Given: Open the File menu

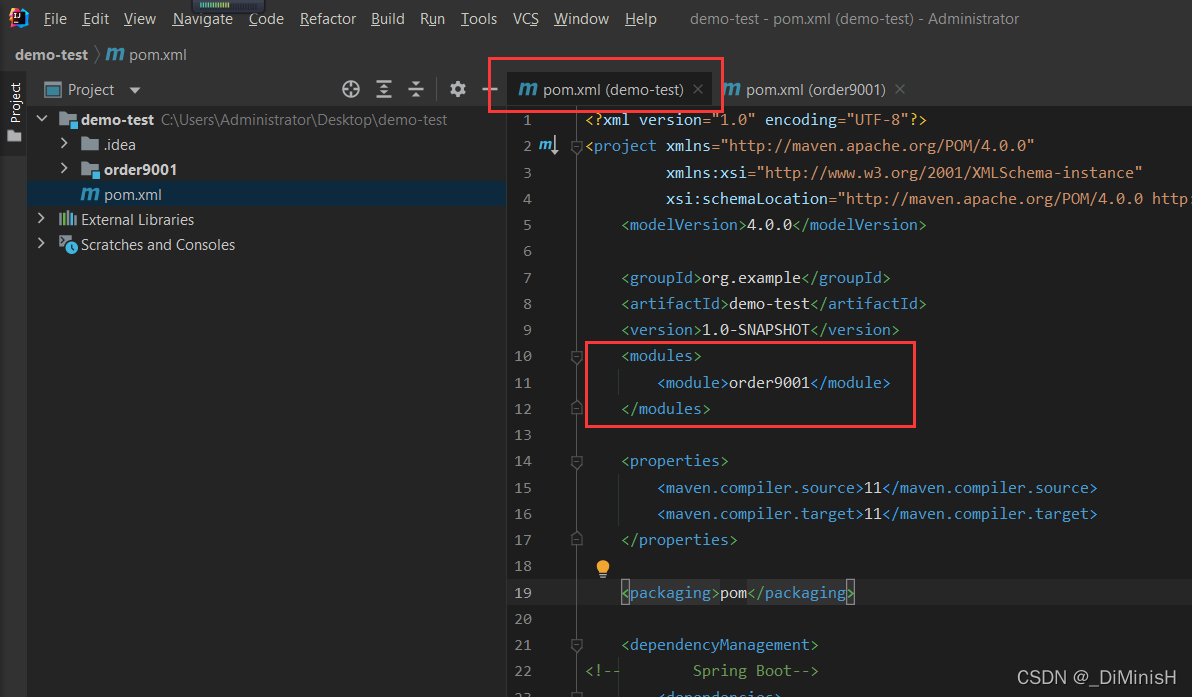Looking at the screenshot, I should [55, 19].
